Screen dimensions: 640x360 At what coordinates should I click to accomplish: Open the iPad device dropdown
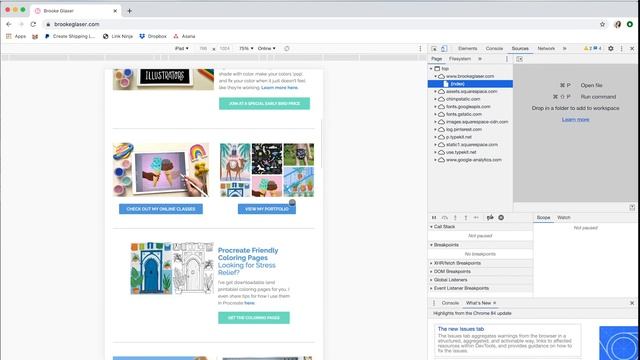(182, 48)
